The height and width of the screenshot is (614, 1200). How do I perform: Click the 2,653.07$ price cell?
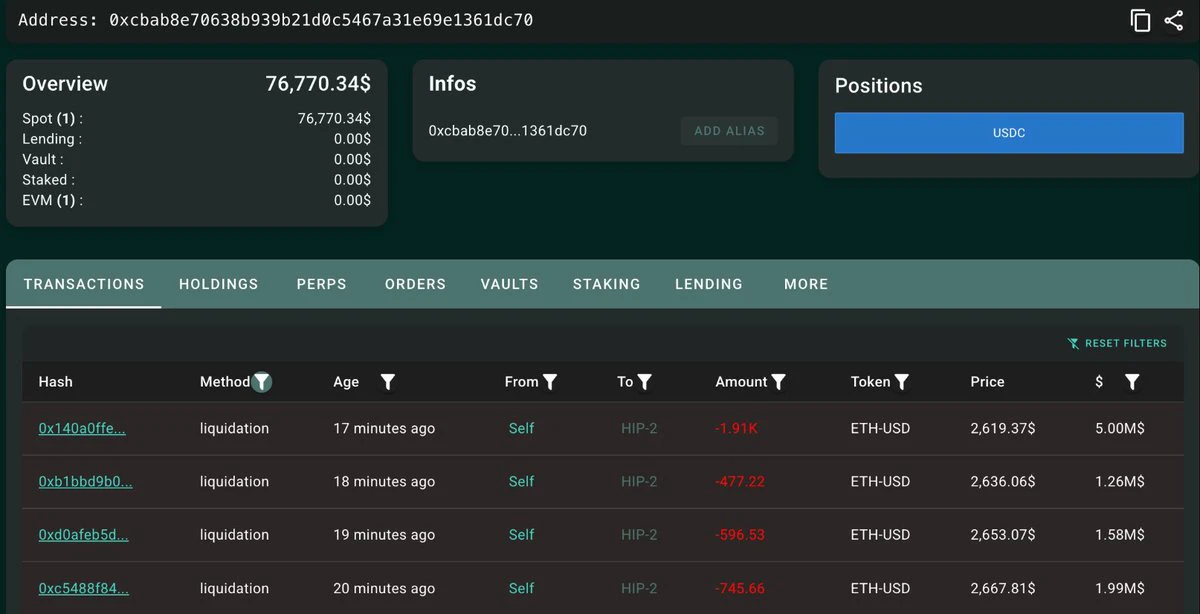[1003, 534]
